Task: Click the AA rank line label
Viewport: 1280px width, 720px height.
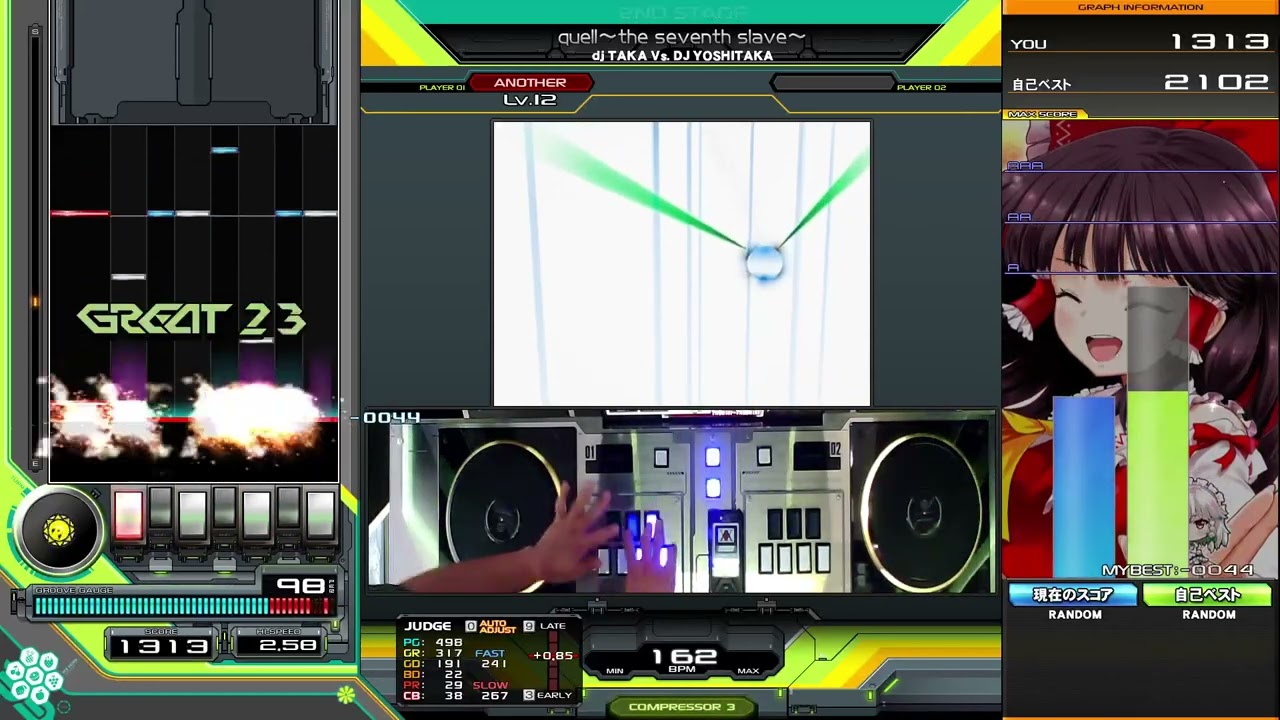Action: click(1019, 216)
